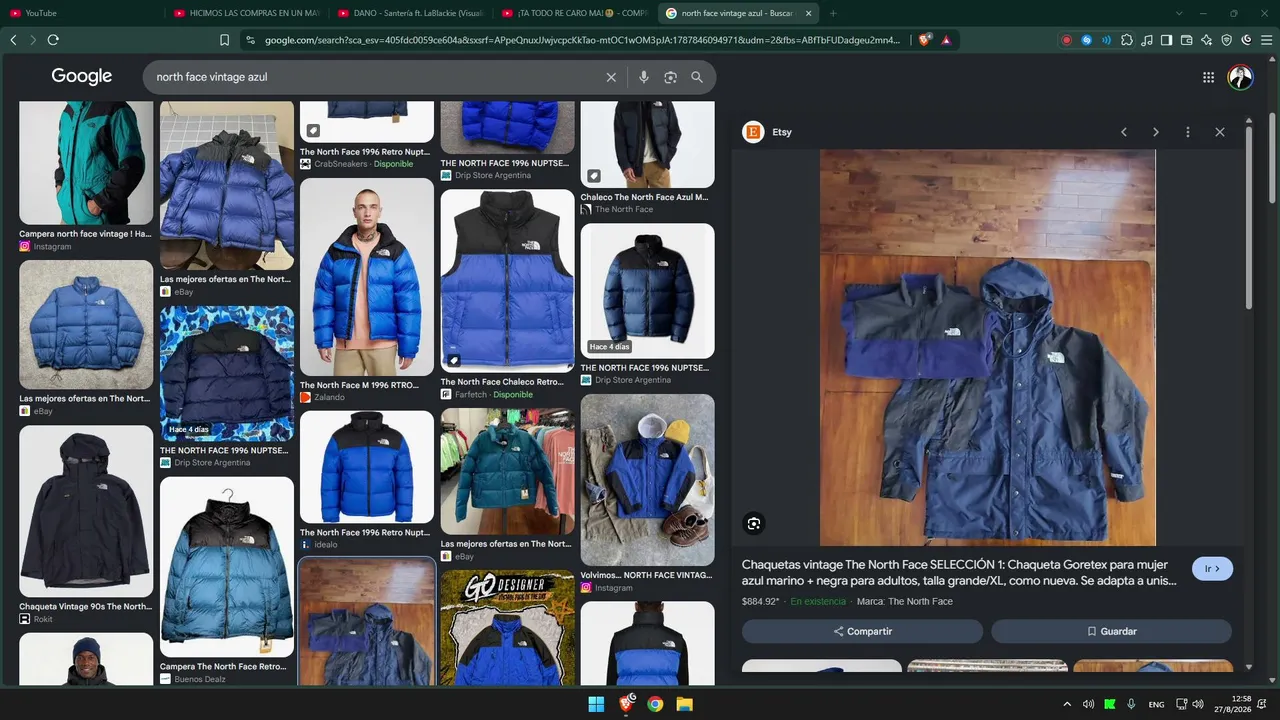Open a new browser tab
The width and height of the screenshot is (1280, 720).
[x=833, y=13]
